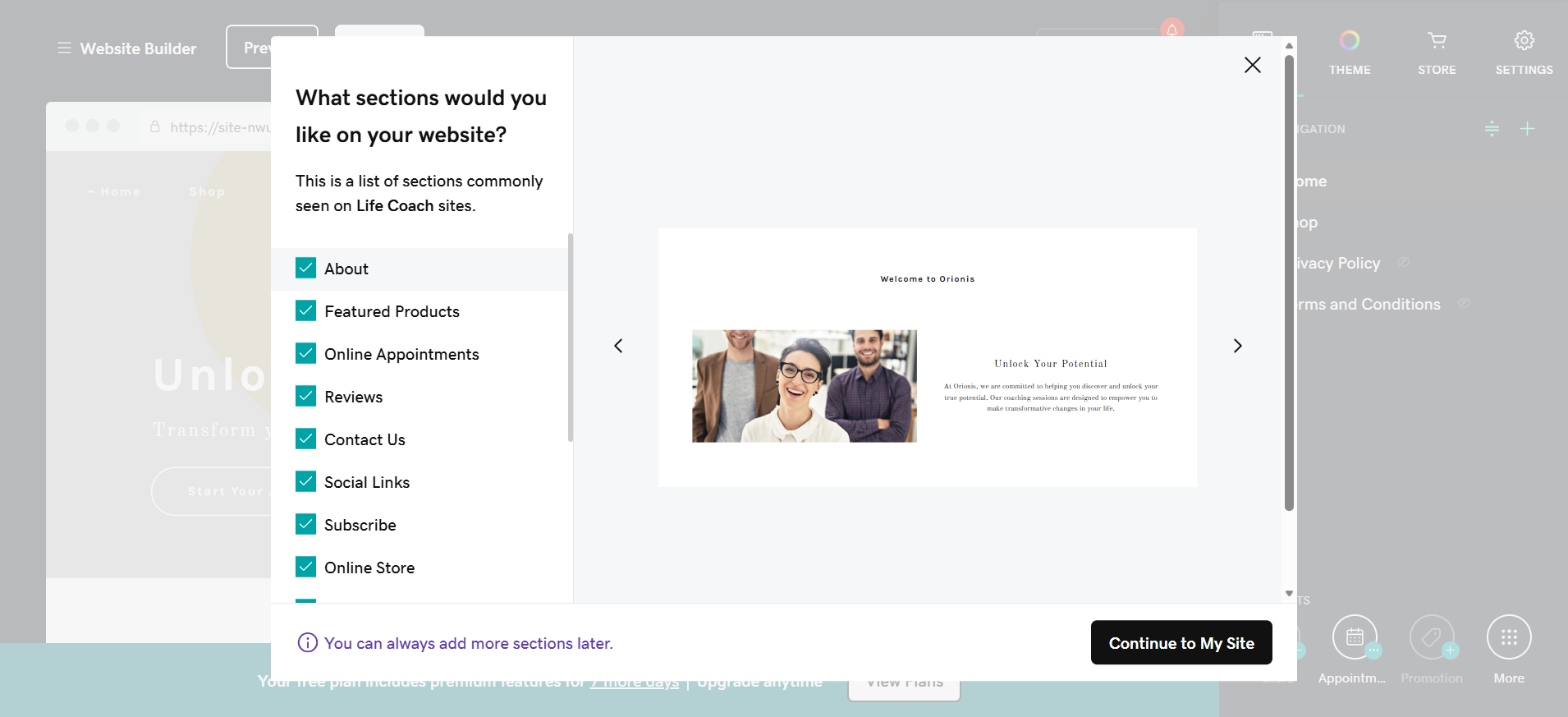The width and height of the screenshot is (1568, 717).
Task: Click the Shop link in site preview
Action: [x=207, y=191]
